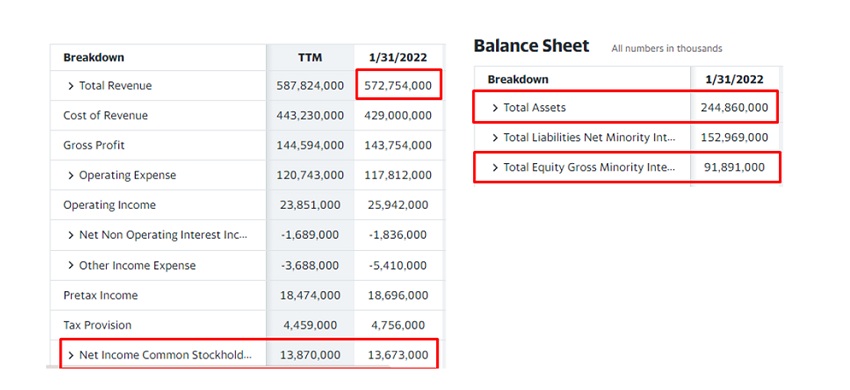Screen dimensions: 850x390
Task: Click Operating Income value 25,942,000
Action: [399, 205]
